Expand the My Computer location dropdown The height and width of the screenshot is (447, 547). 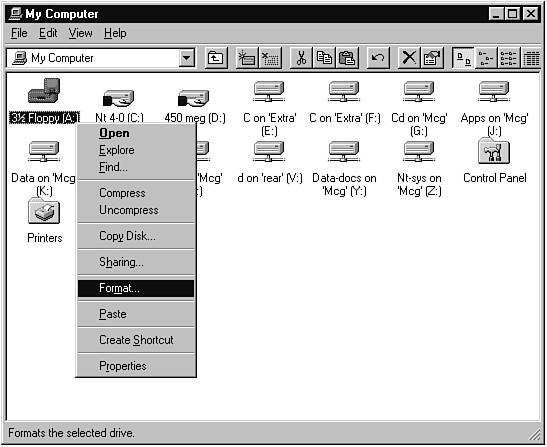(187, 58)
